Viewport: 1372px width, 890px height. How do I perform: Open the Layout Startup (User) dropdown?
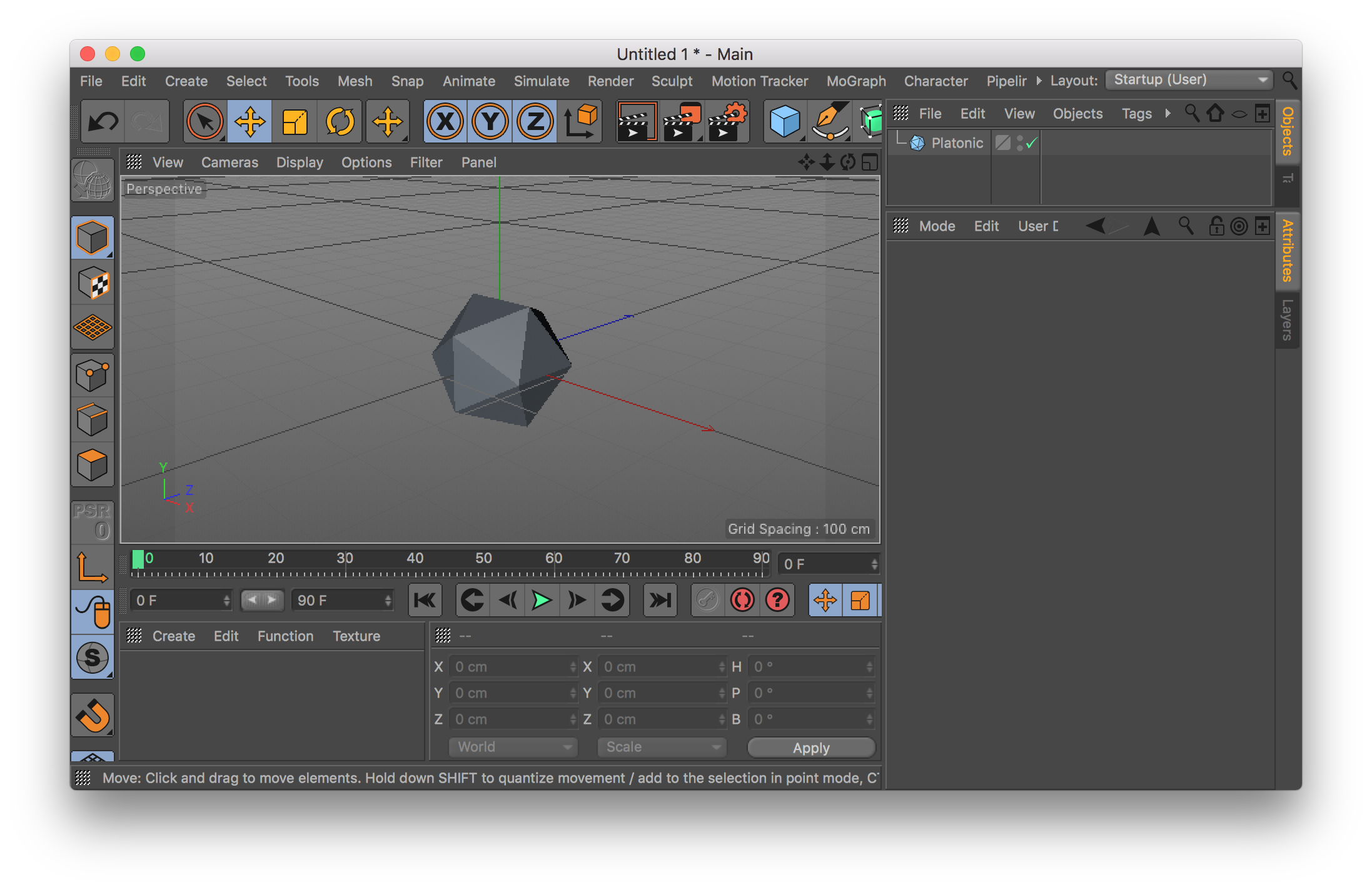click(x=1189, y=80)
